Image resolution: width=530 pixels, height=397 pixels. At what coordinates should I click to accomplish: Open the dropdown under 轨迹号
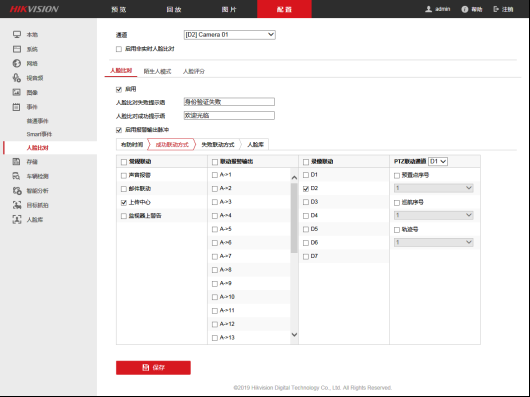point(434,242)
